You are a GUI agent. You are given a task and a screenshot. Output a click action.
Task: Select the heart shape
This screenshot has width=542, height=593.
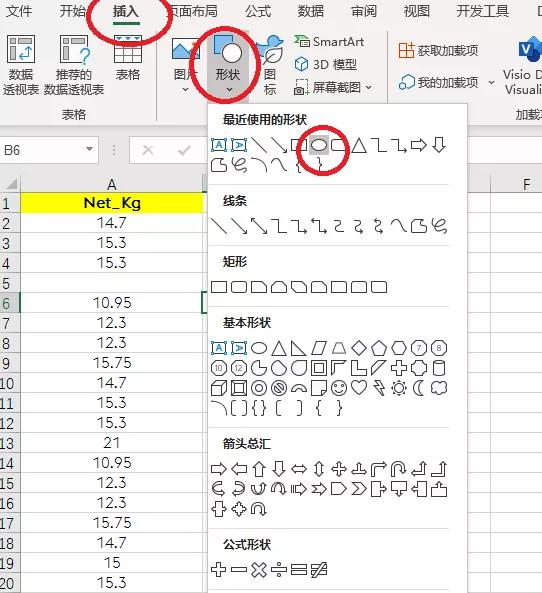coord(359,387)
